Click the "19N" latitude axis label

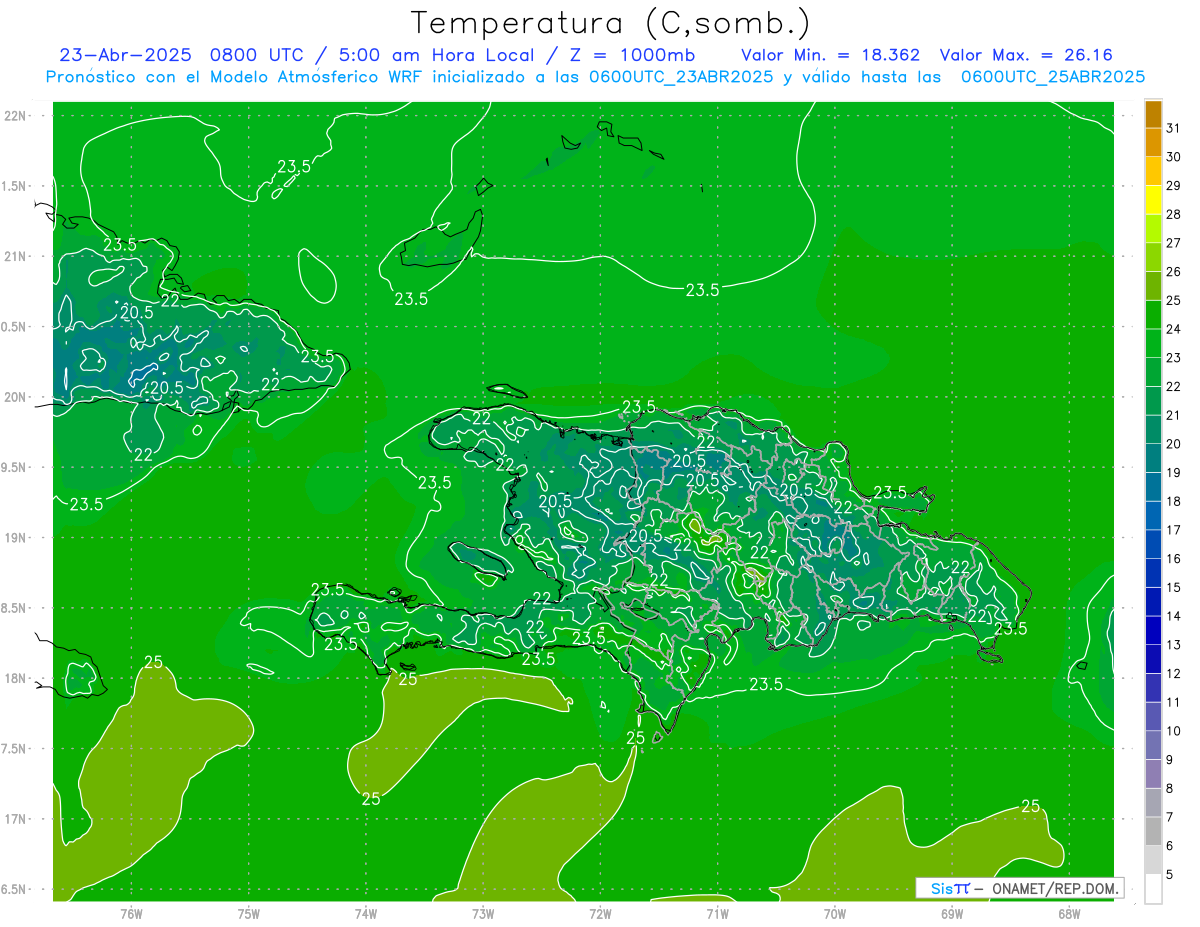click(x=16, y=538)
